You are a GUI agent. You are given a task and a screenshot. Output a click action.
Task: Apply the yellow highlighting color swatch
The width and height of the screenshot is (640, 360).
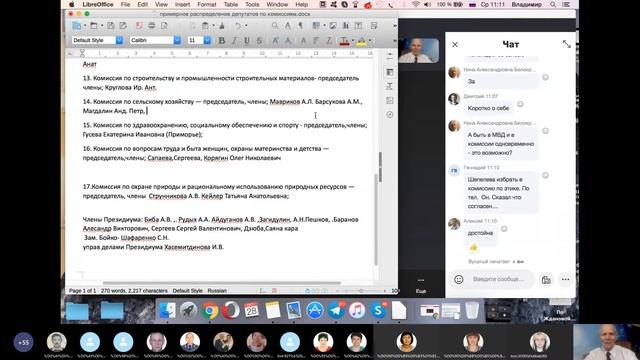pyautogui.click(x=362, y=41)
